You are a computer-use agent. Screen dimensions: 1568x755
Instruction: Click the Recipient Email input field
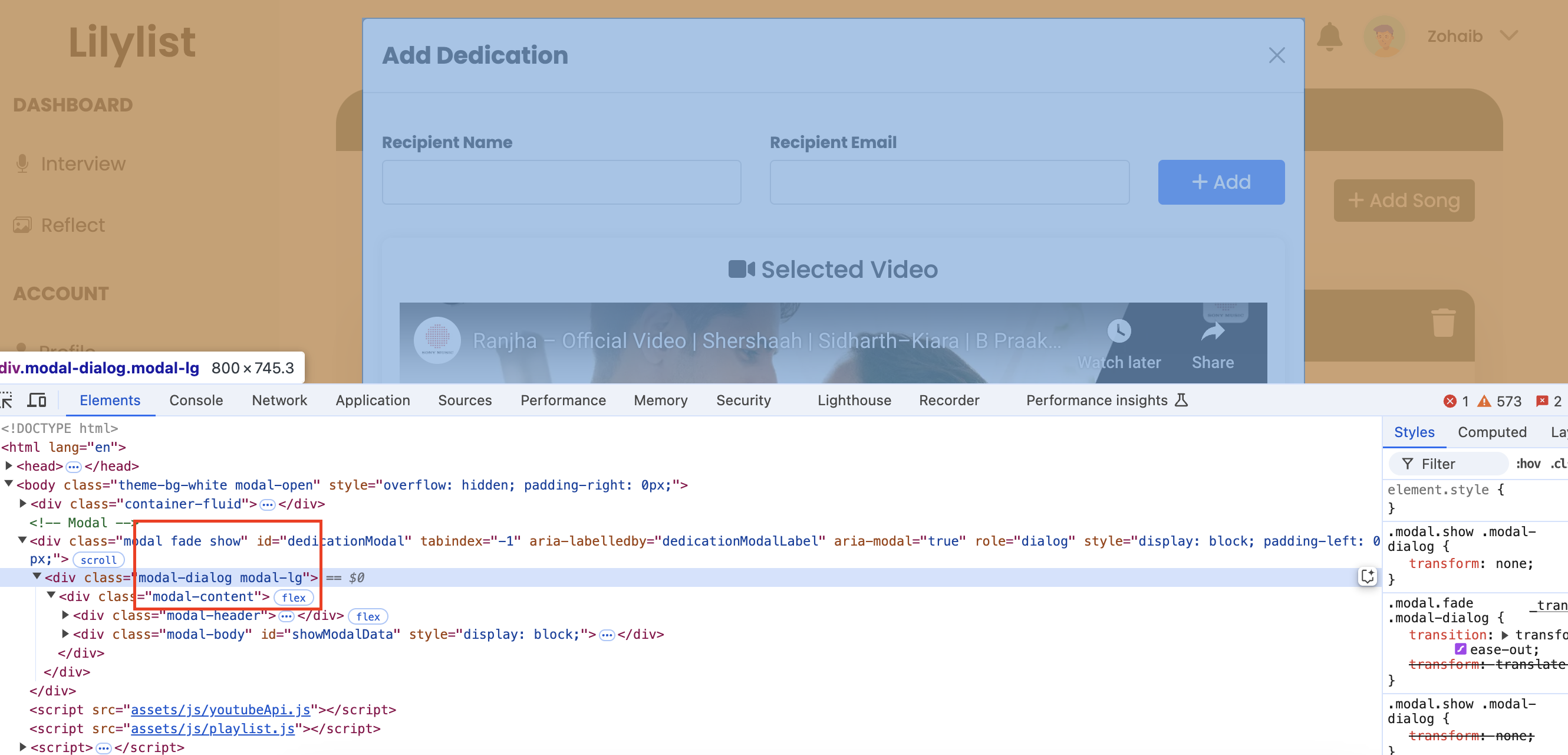tap(949, 182)
